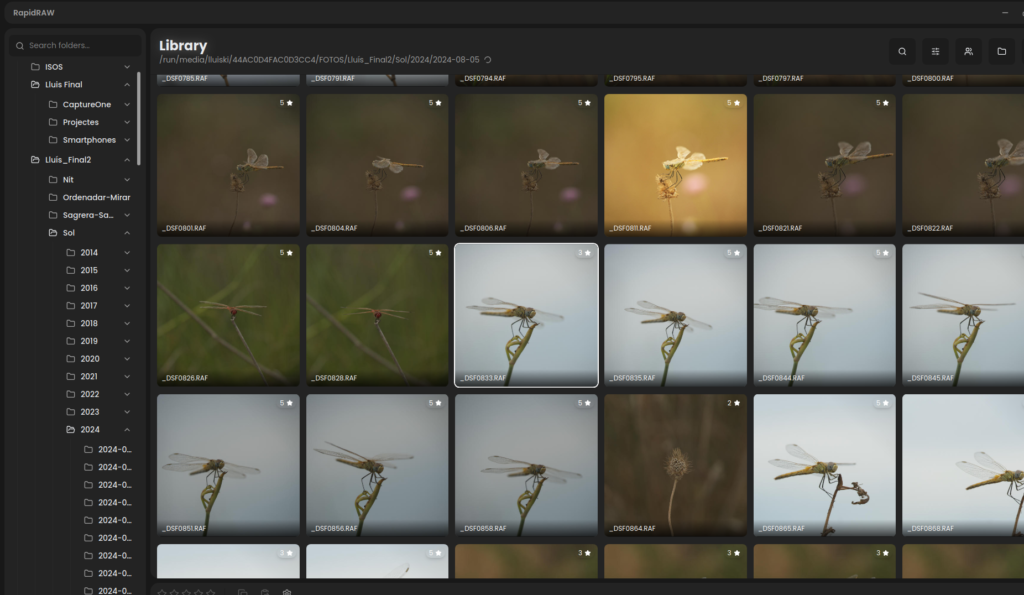
Task: Select the _DSF0804.RAF thumbnail
Action: (377, 165)
